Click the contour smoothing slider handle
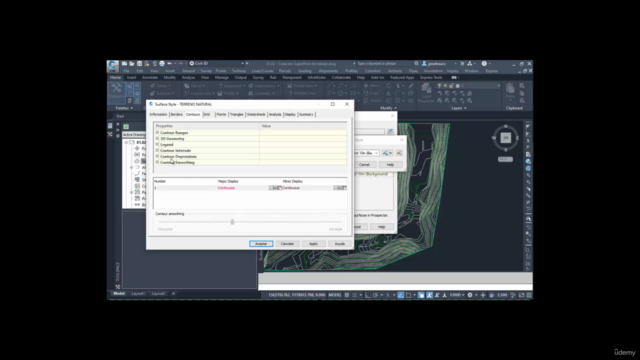 232,222
